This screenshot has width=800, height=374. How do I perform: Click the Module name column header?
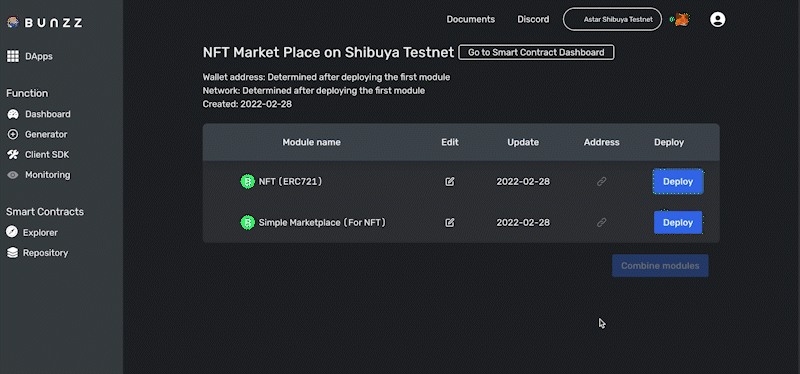coord(311,142)
